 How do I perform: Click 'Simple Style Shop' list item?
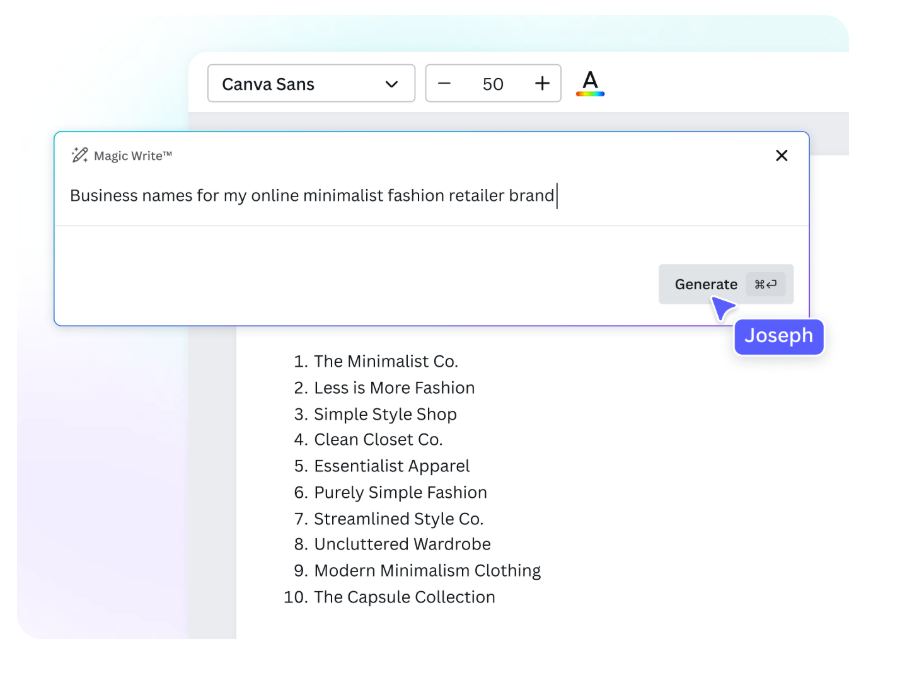tap(385, 414)
